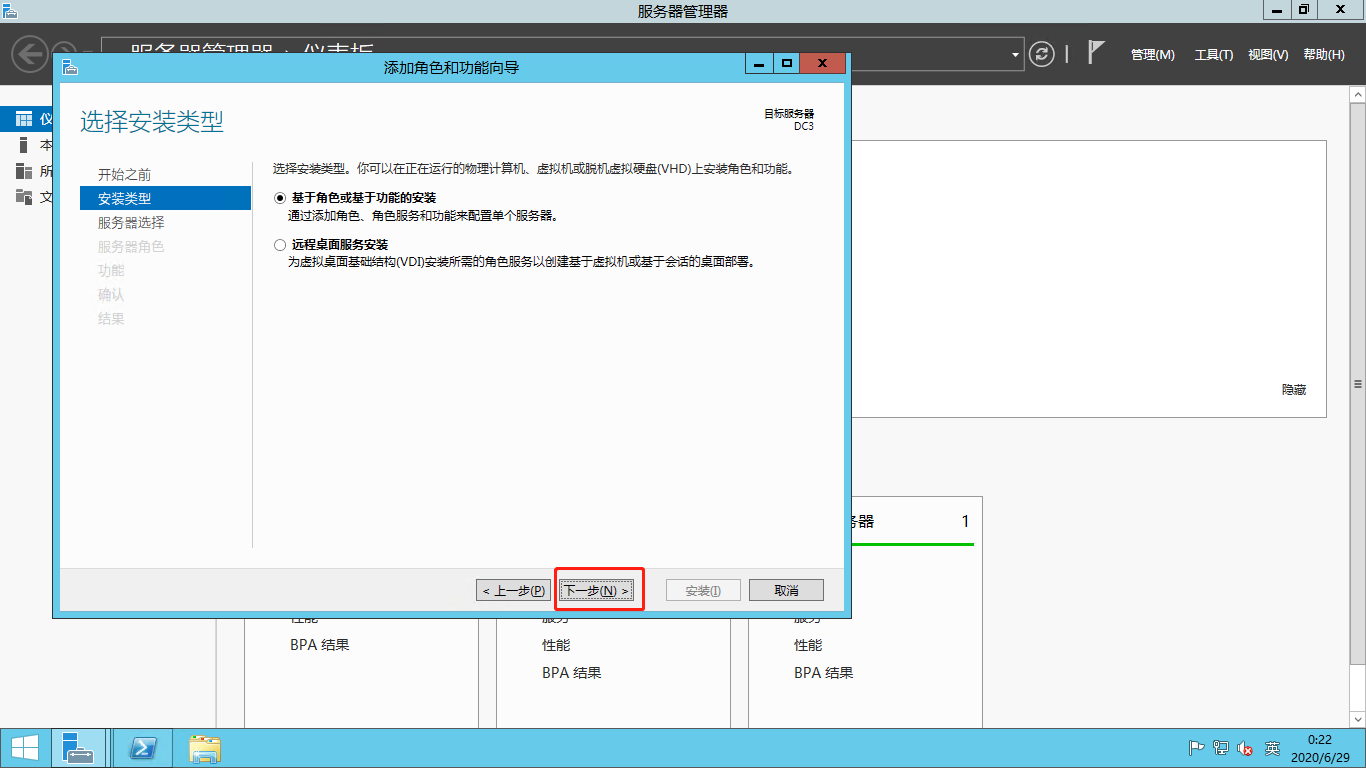The height and width of the screenshot is (768, 1366).
Task: Click BPA 结果 in the left tile
Action: (320, 645)
